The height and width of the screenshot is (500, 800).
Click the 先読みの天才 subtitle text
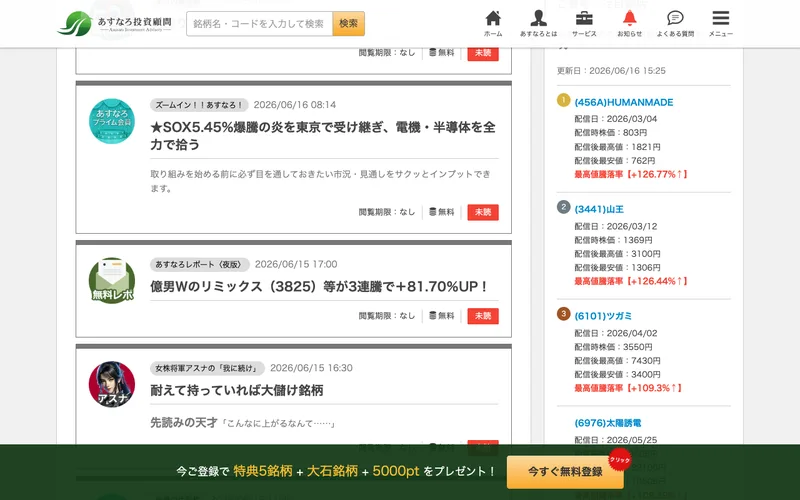(184, 422)
